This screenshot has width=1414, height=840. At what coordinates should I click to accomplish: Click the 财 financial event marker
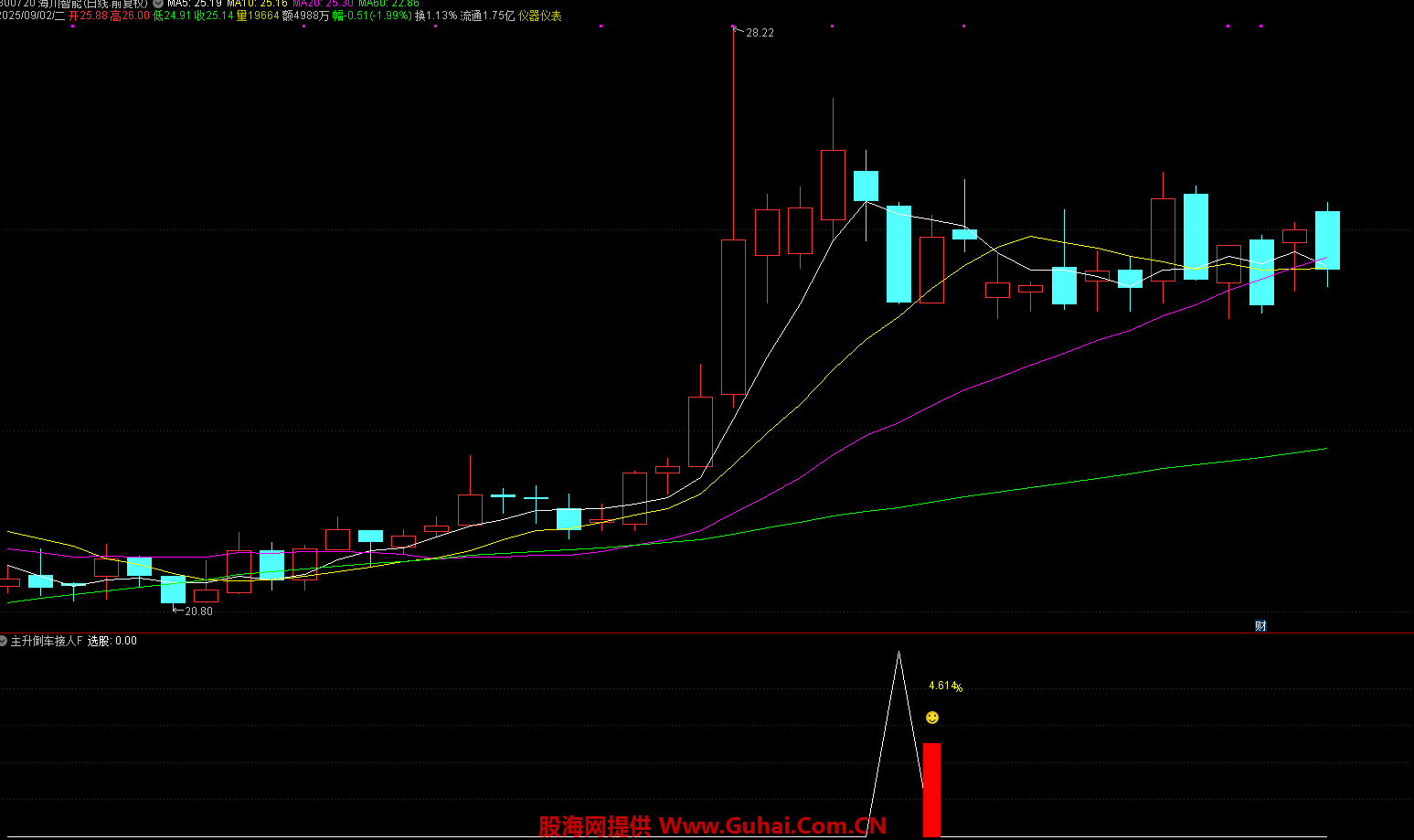point(1260,626)
